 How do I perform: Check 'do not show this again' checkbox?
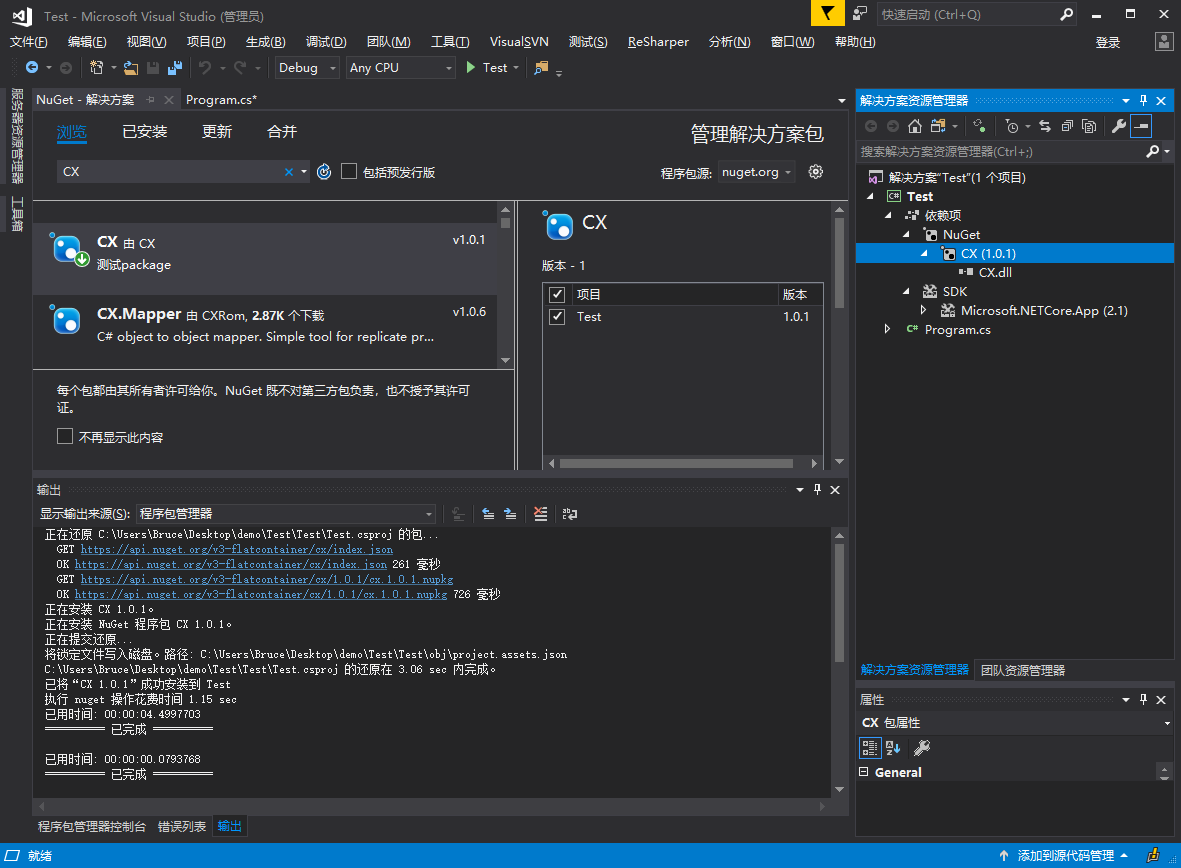(x=65, y=436)
